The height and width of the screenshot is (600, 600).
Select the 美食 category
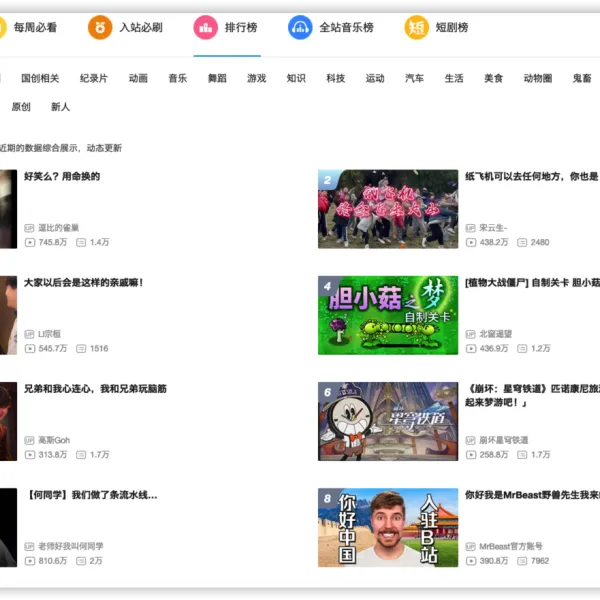(493, 78)
